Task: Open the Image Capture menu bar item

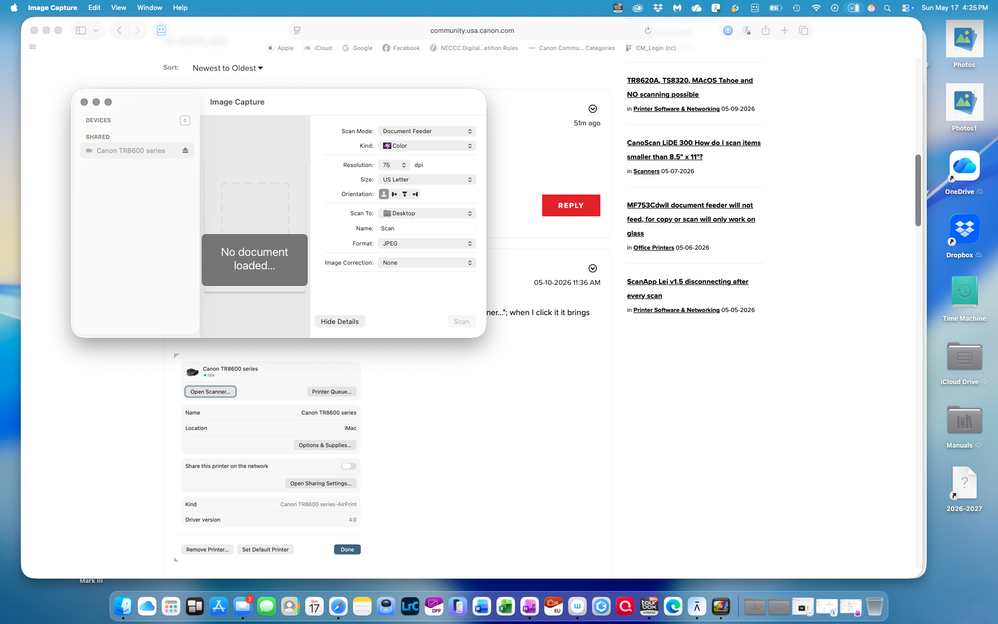Action: (x=52, y=8)
